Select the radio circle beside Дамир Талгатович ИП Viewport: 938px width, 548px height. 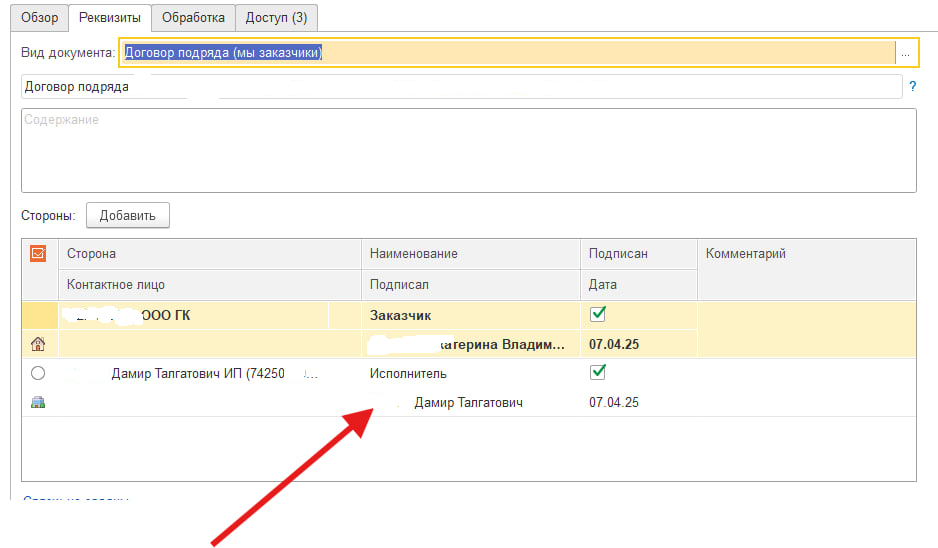(38, 373)
